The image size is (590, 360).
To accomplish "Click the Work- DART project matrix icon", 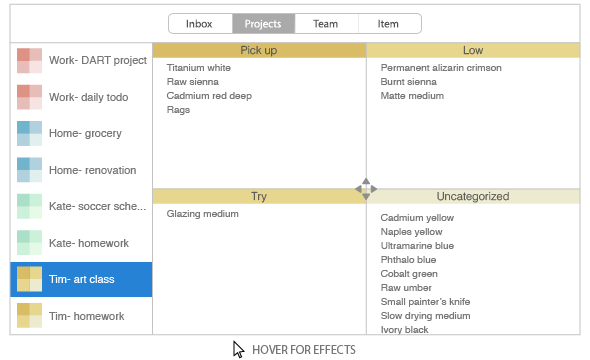I will coord(29,61).
